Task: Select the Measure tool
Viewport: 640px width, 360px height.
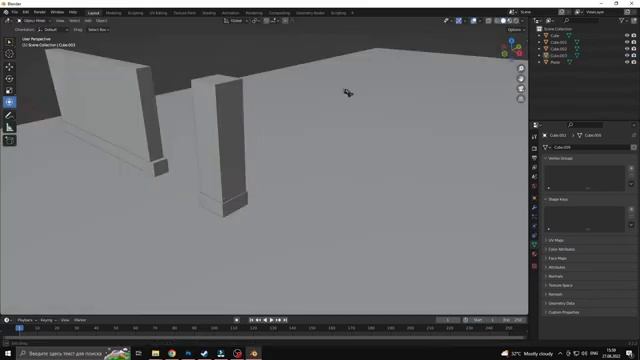Action: (x=9, y=127)
